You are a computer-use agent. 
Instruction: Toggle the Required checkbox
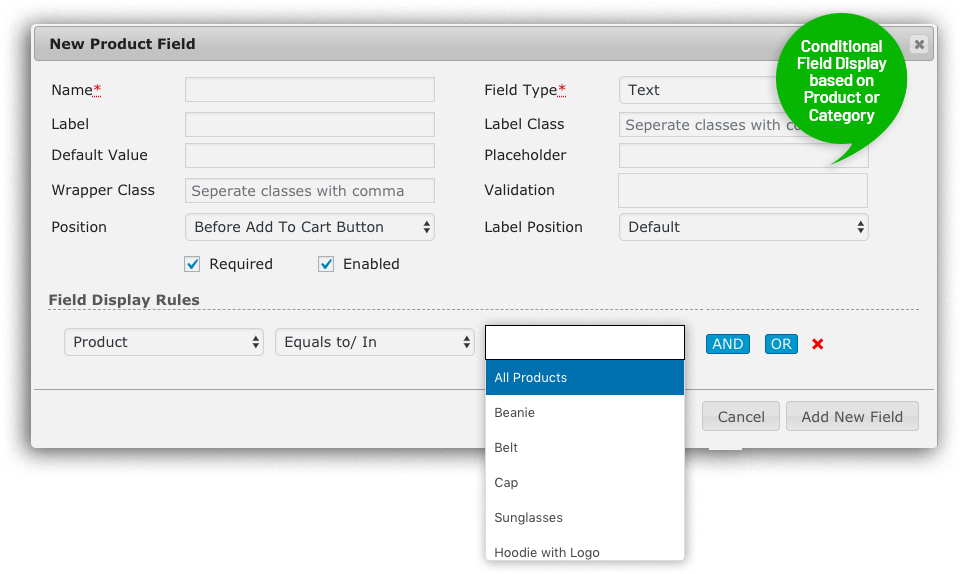(x=192, y=264)
